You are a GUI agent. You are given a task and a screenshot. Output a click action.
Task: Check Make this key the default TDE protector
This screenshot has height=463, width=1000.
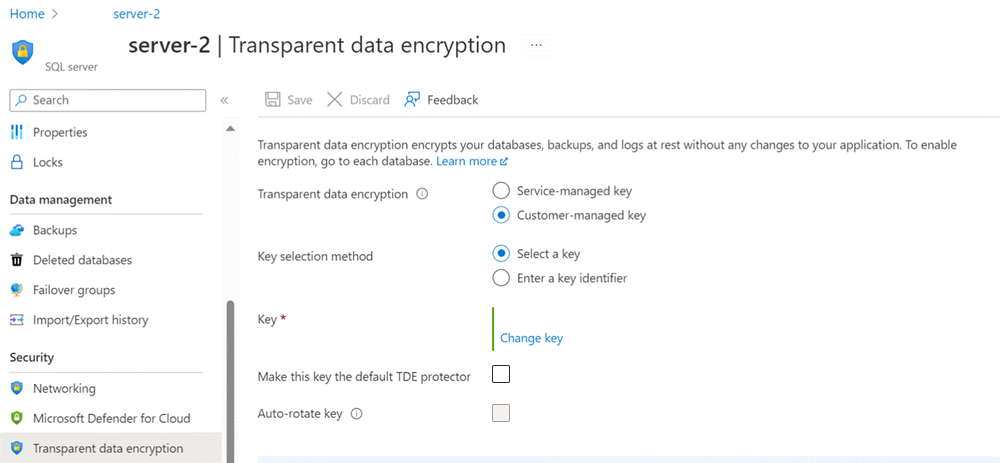coord(501,375)
